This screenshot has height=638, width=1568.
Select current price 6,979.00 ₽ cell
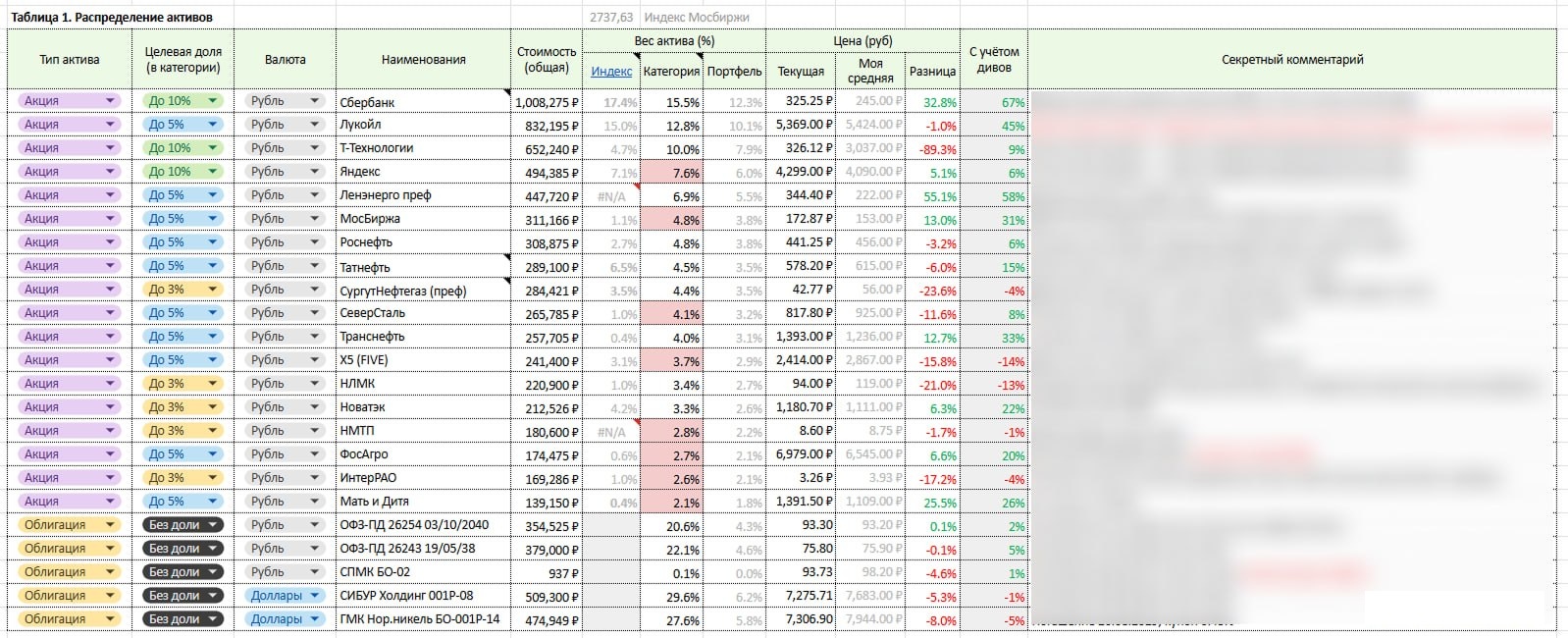coord(801,454)
